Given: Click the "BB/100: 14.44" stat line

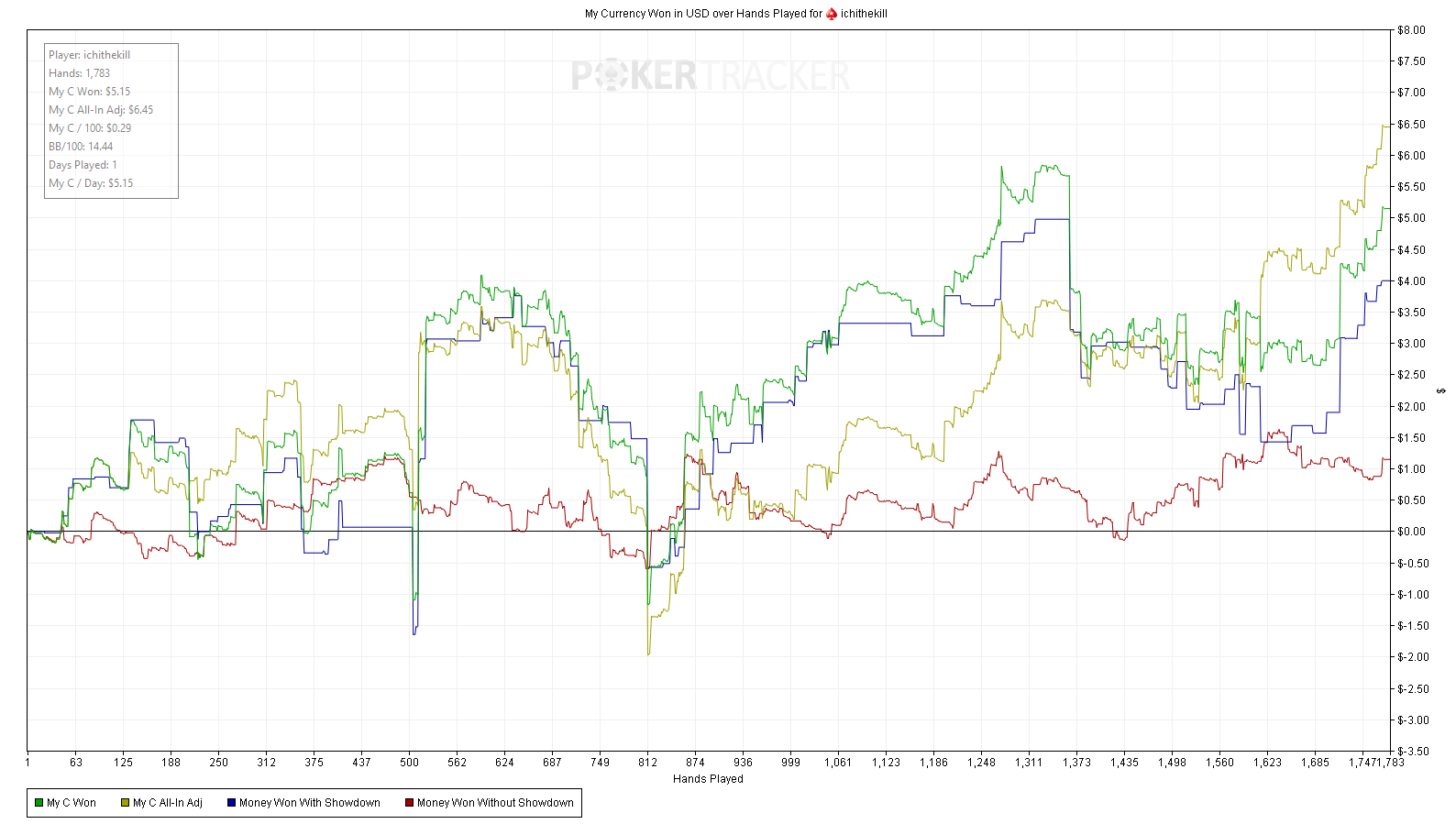Looking at the screenshot, I should 81,147.
